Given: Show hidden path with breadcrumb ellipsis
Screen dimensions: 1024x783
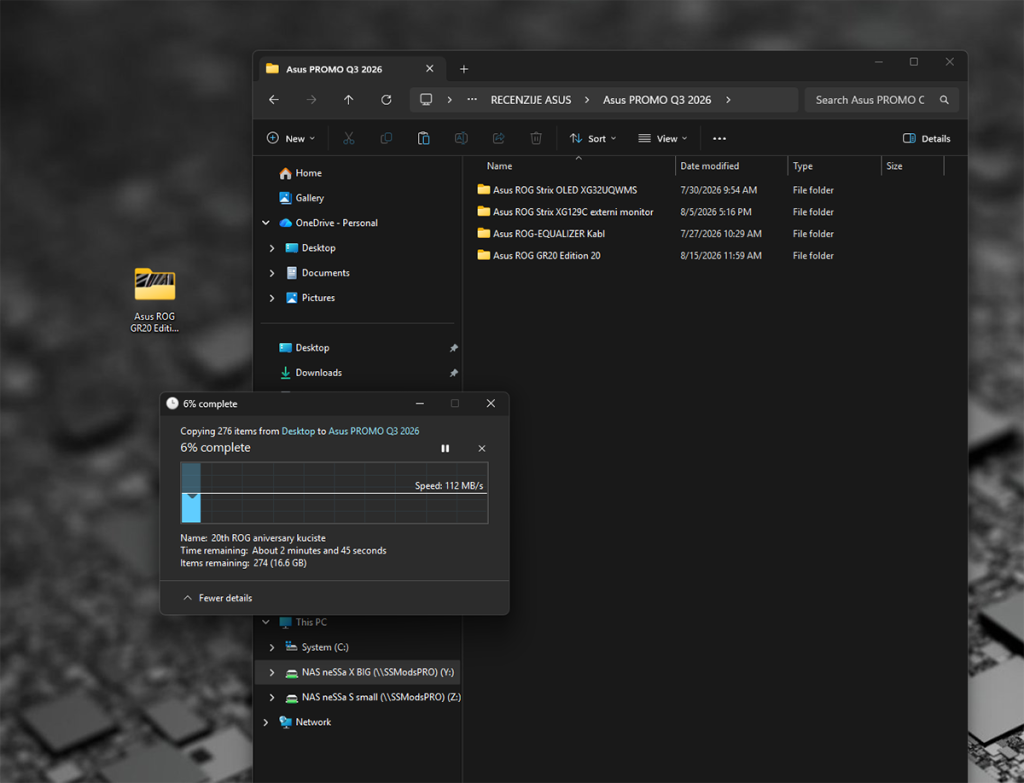Looking at the screenshot, I should pos(472,100).
